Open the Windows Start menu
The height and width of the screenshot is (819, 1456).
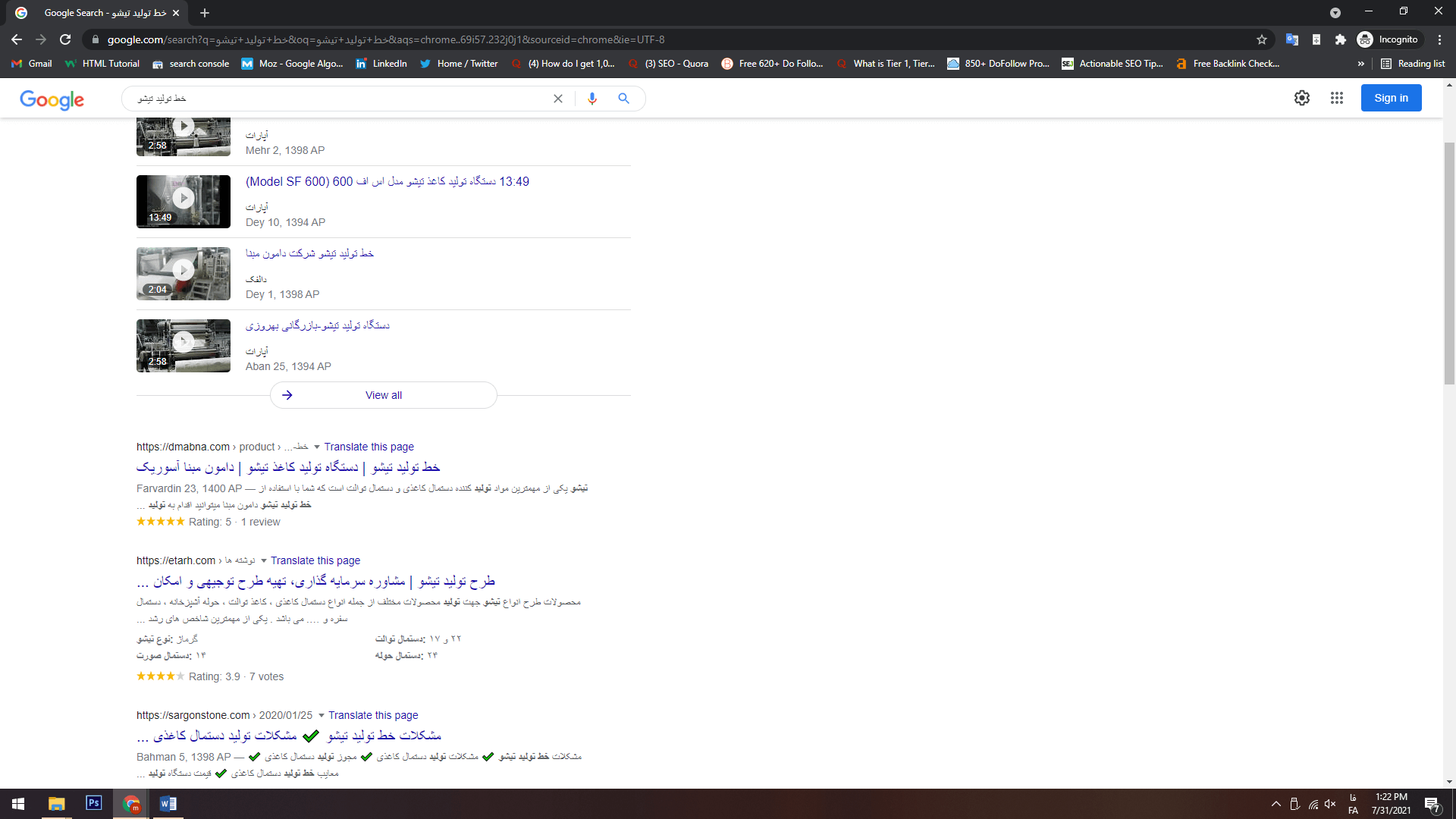point(18,804)
